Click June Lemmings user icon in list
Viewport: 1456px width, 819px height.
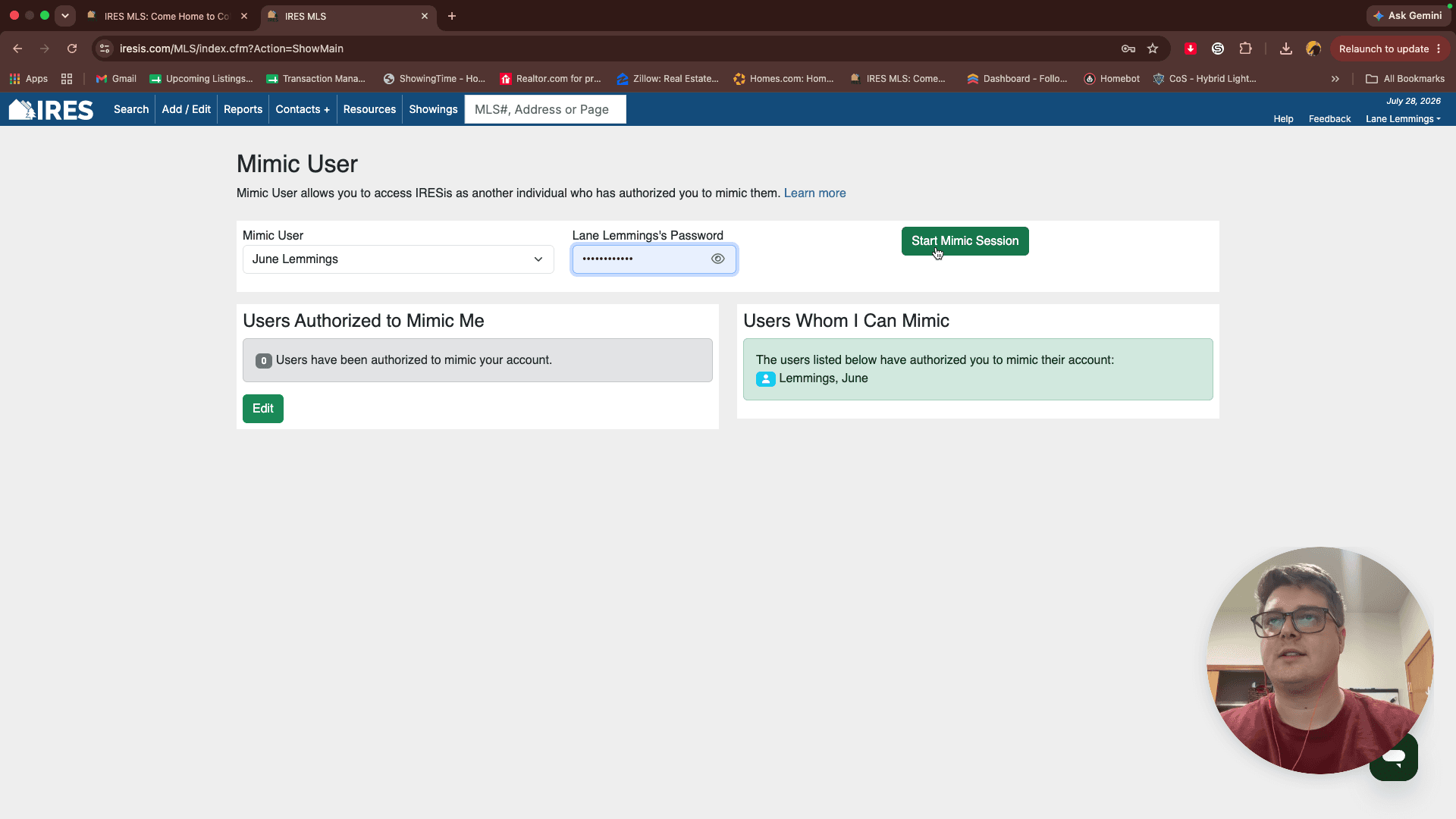point(765,378)
